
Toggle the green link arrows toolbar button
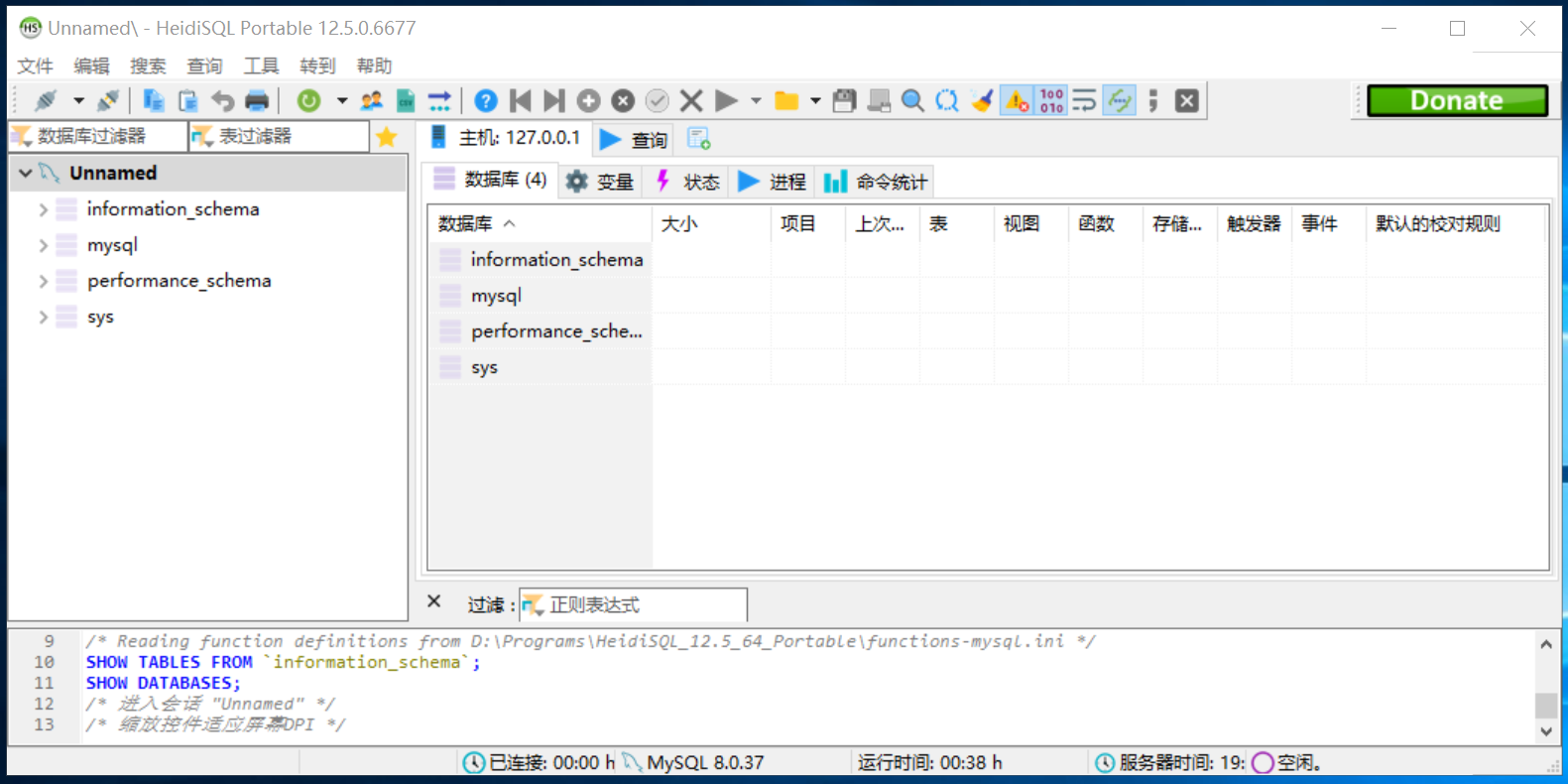click(1120, 100)
